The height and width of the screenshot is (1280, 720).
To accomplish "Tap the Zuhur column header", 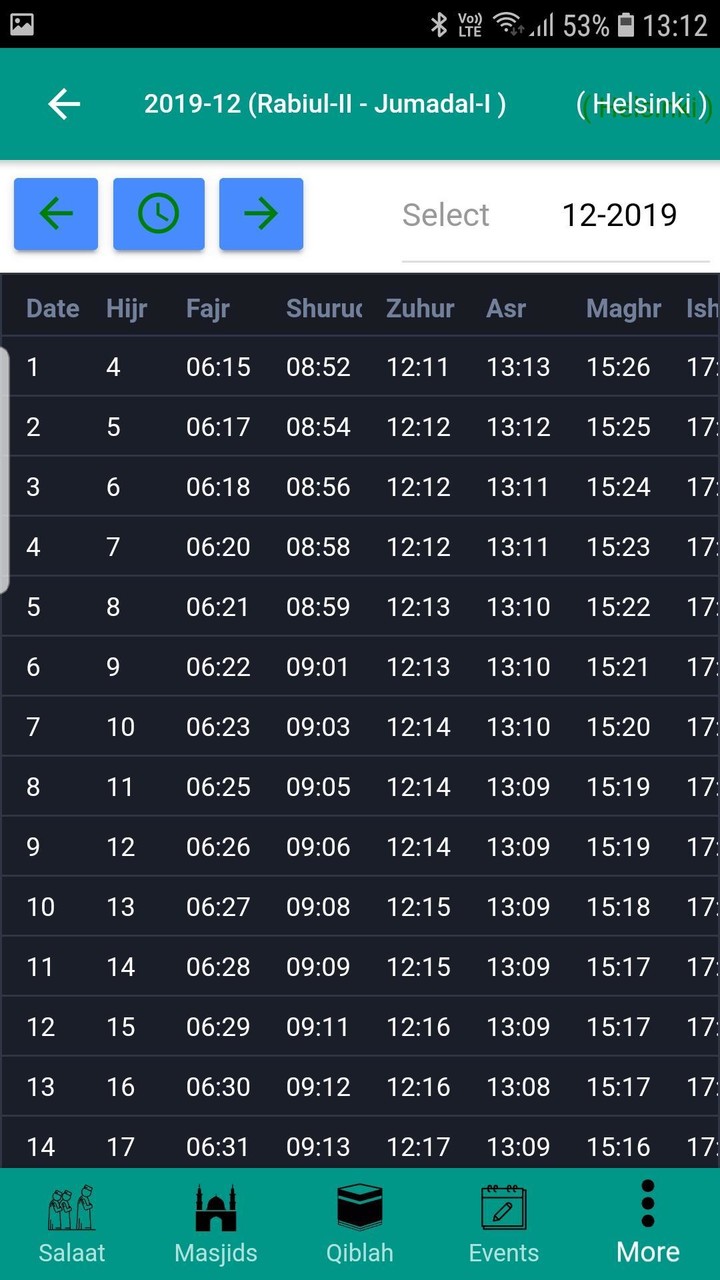I will click(420, 308).
